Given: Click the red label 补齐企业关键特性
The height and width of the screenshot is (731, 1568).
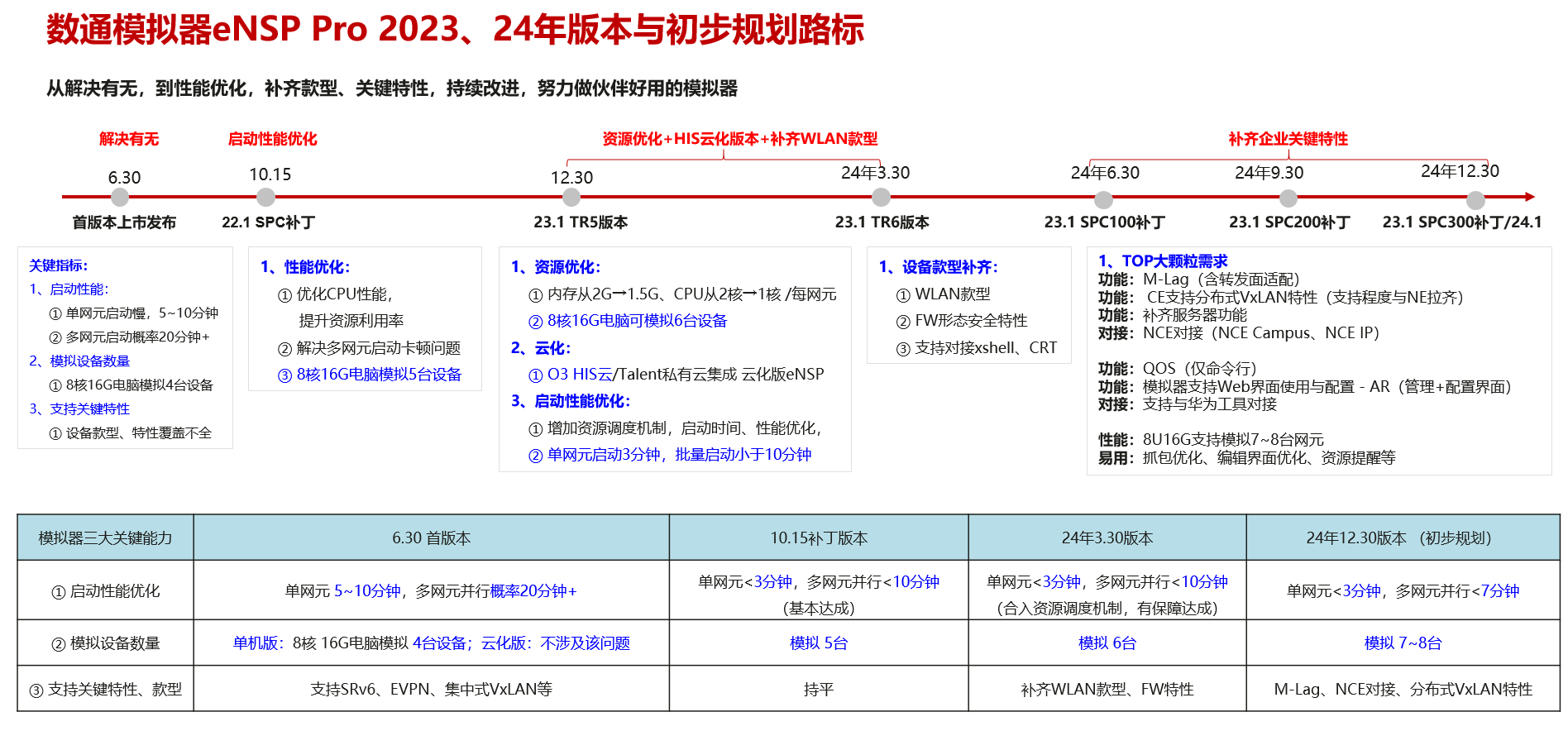Looking at the screenshot, I should [1288, 139].
